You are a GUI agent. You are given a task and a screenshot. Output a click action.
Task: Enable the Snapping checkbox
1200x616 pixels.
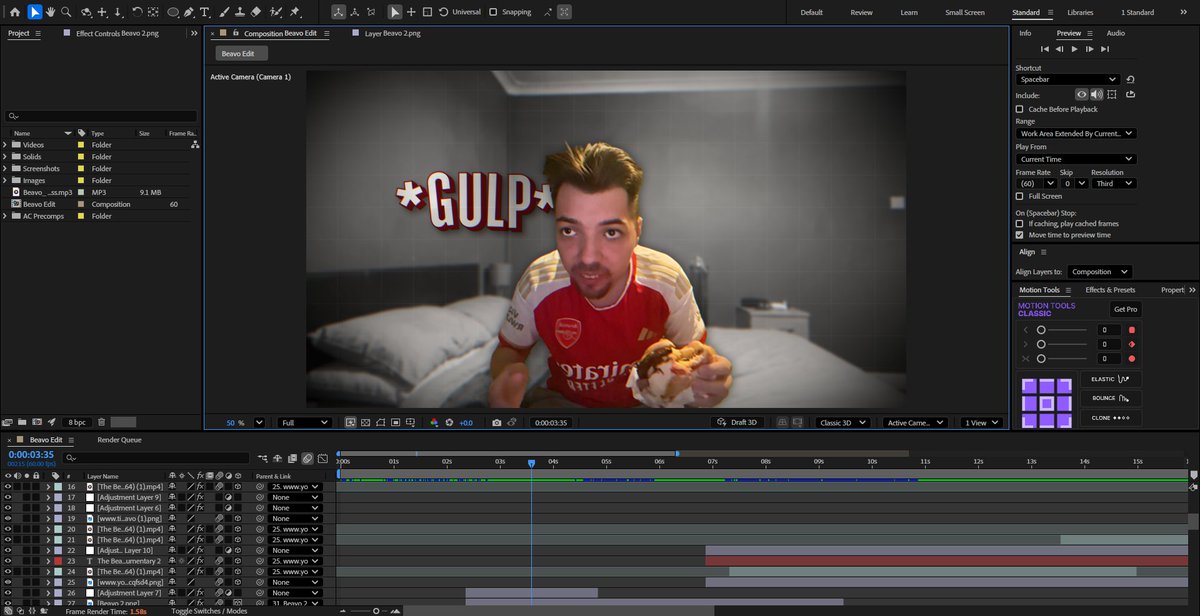pos(493,12)
